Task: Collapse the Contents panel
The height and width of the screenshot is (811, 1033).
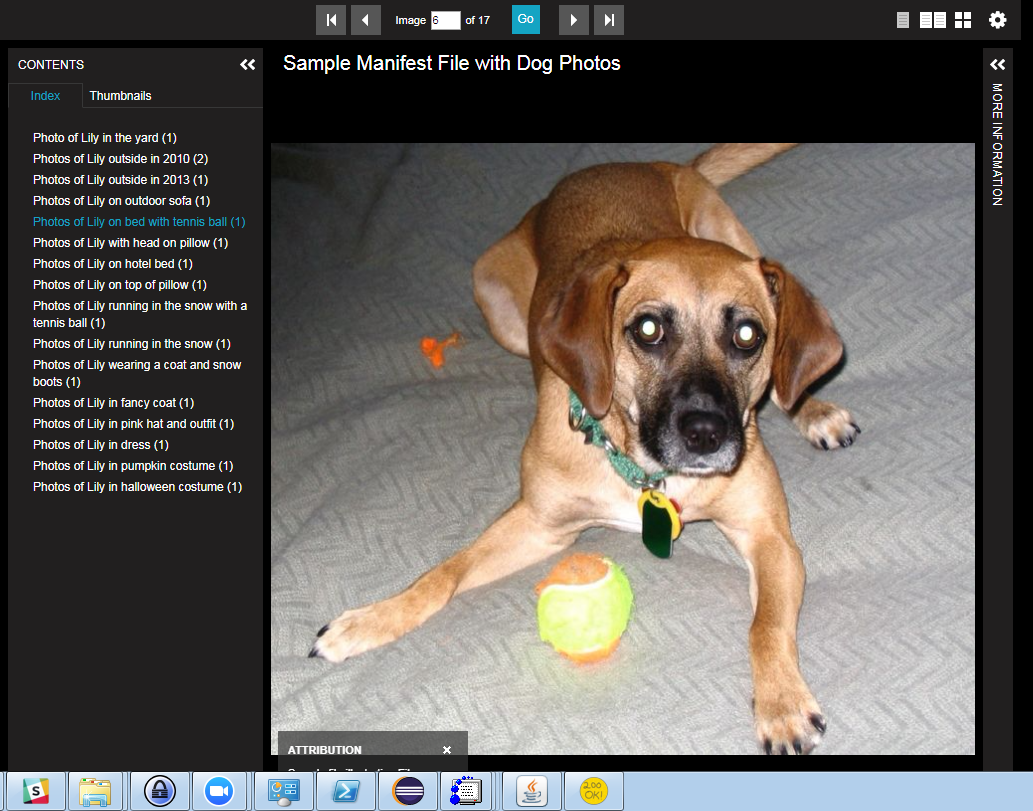Action: tap(248, 65)
